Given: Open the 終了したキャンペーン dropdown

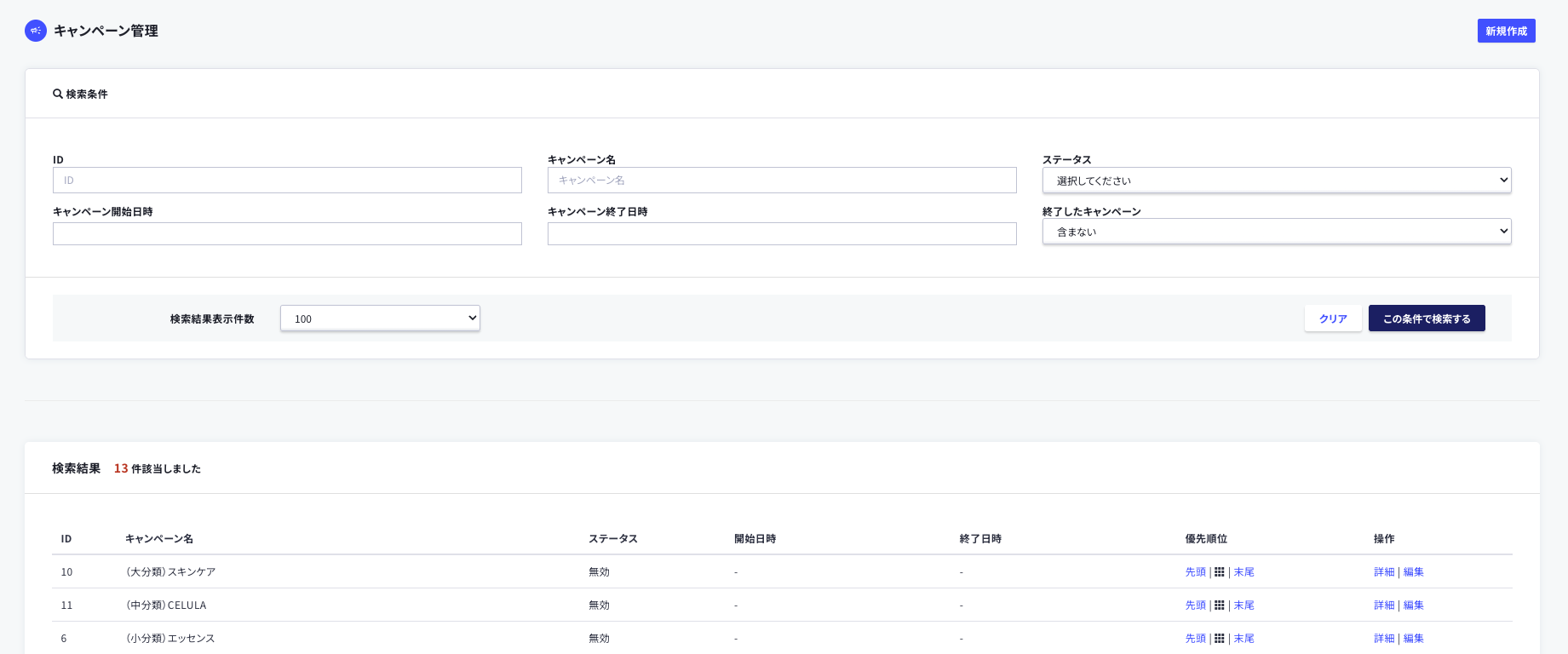Looking at the screenshot, I should click(x=1277, y=231).
